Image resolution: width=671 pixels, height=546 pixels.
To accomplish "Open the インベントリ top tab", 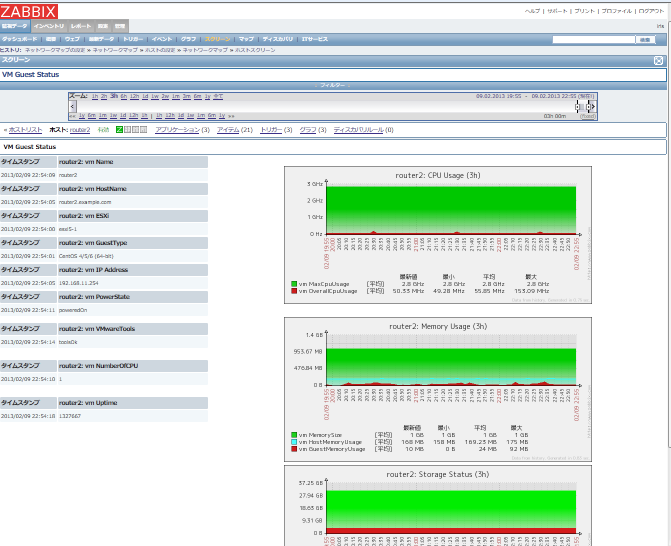I will [49, 26].
